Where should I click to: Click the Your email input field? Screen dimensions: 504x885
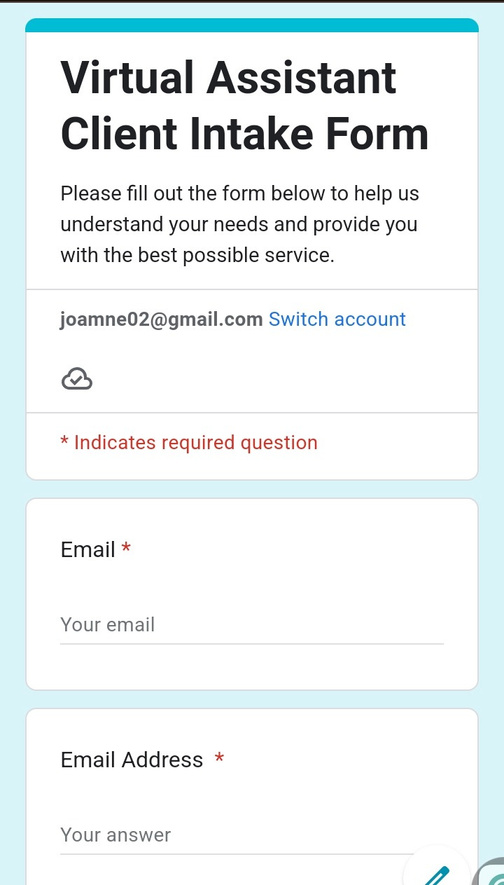tap(252, 625)
